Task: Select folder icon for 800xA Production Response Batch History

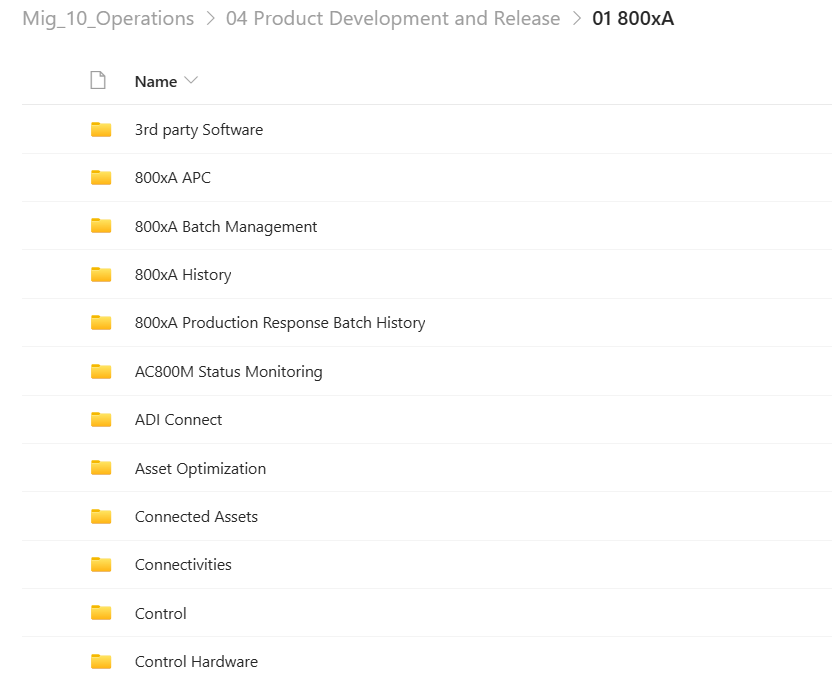Action: click(101, 323)
